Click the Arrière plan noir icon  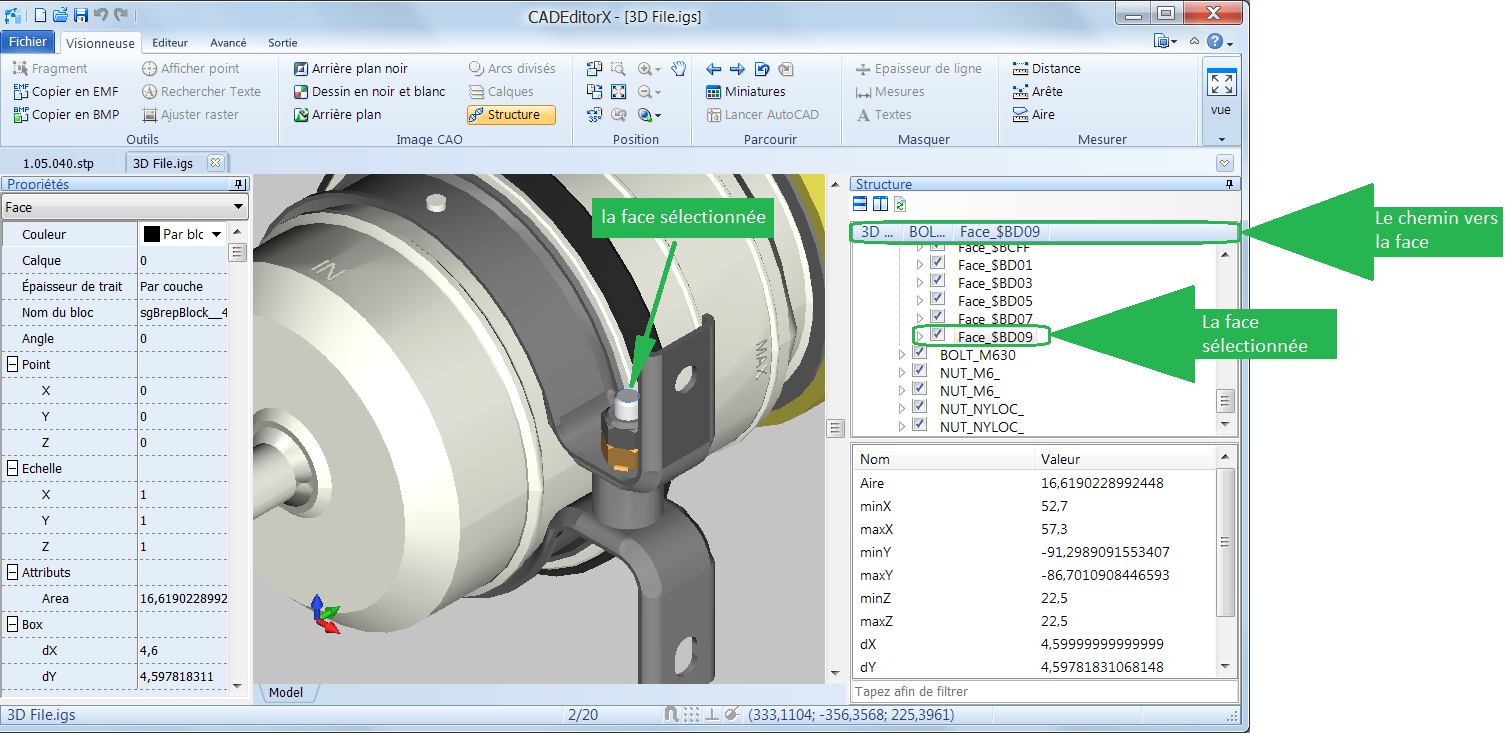301,69
